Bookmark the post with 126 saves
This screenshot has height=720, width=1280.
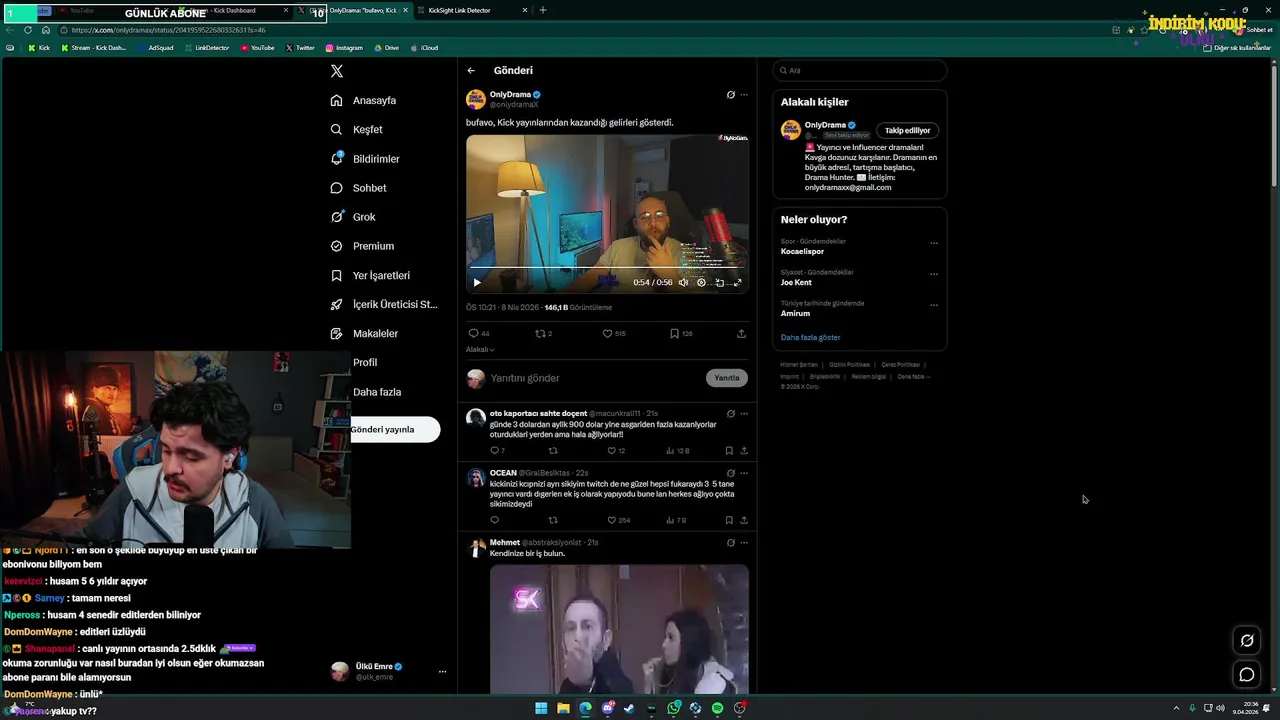(x=681, y=333)
